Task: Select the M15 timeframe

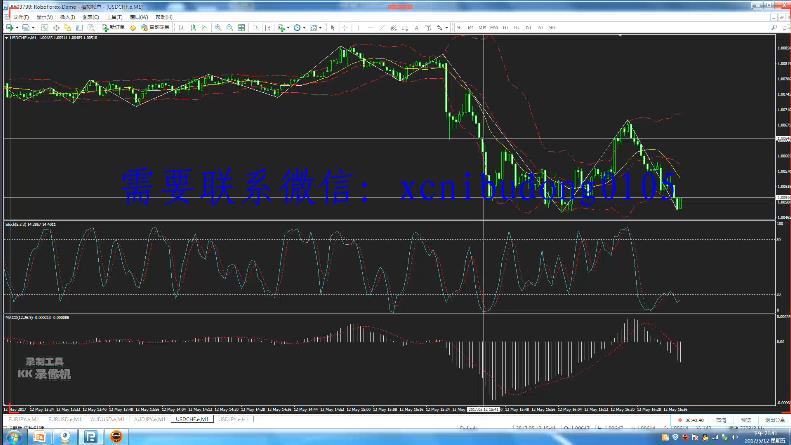Action: click(482, 28)
